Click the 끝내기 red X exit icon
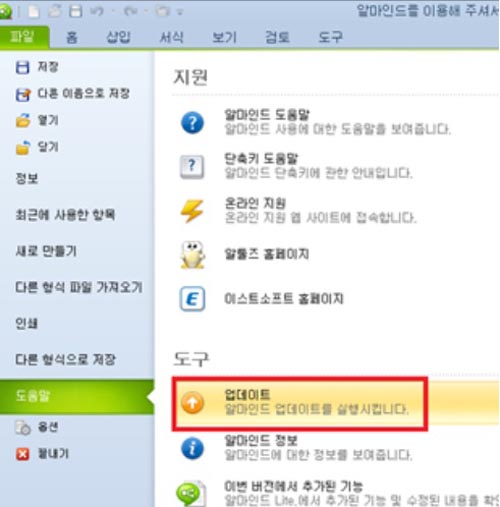This screenshot has width=500, height=507. pyautogui.click(x=22, y=454)
